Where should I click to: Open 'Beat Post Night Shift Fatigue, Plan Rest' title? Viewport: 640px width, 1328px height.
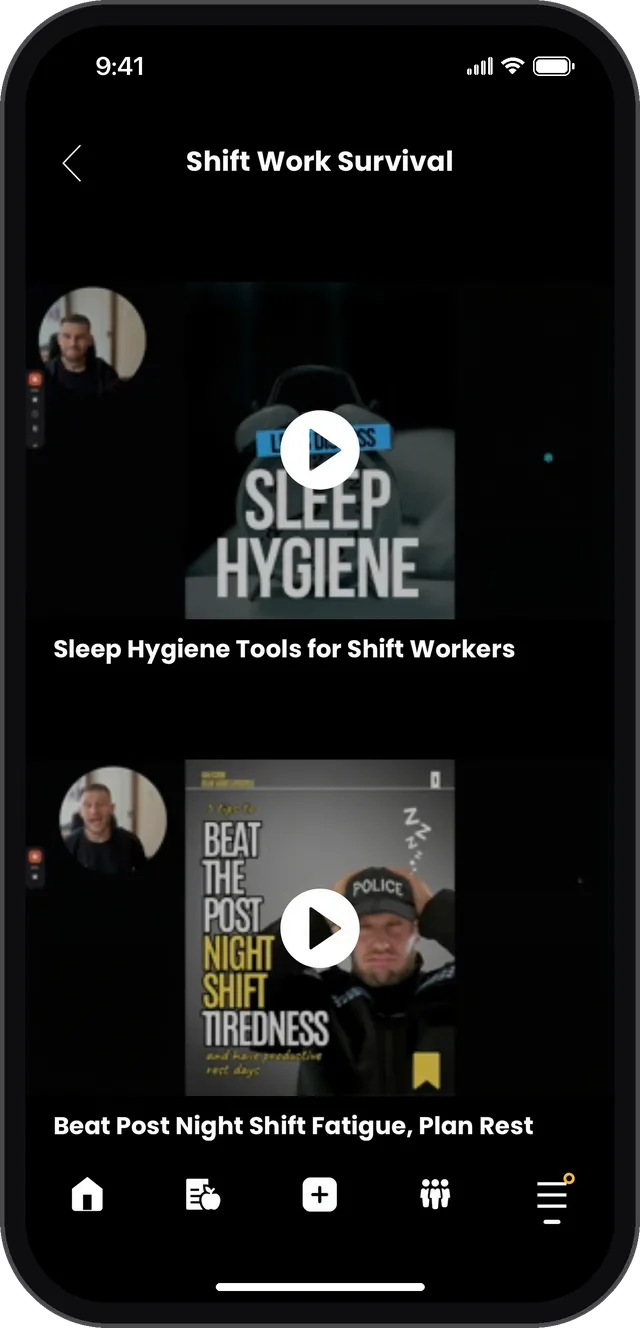coord(293,1126)
